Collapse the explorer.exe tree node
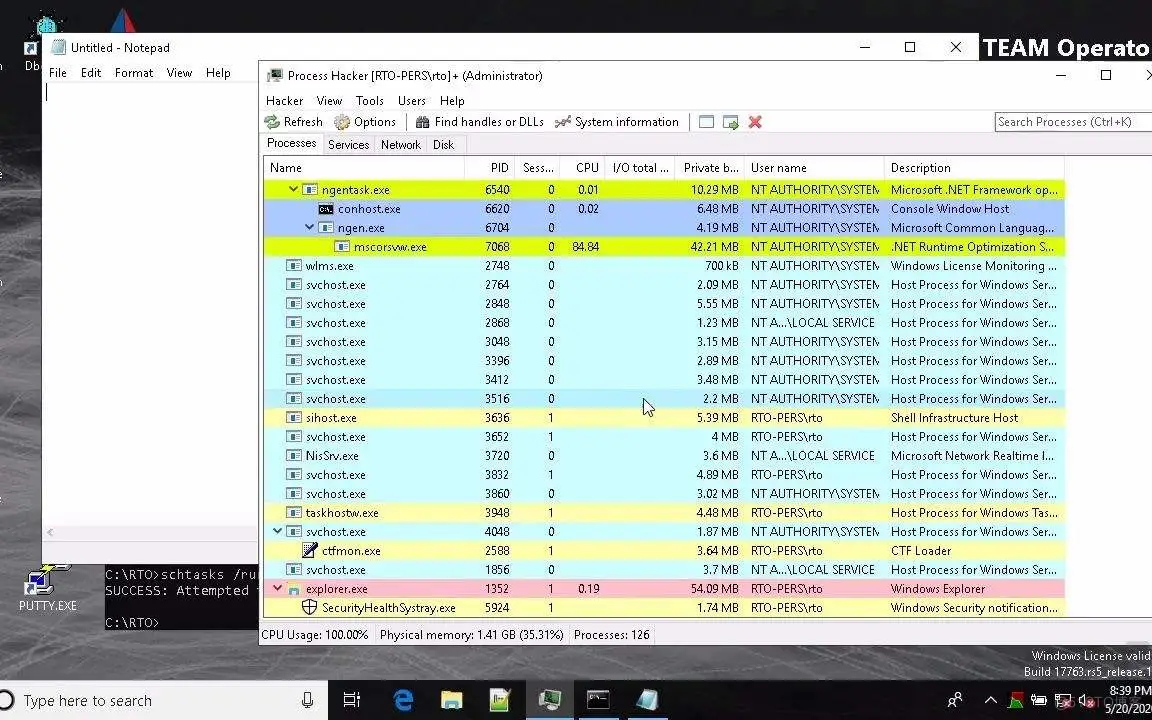This screenshot has width=1152, height=720. 277,588
